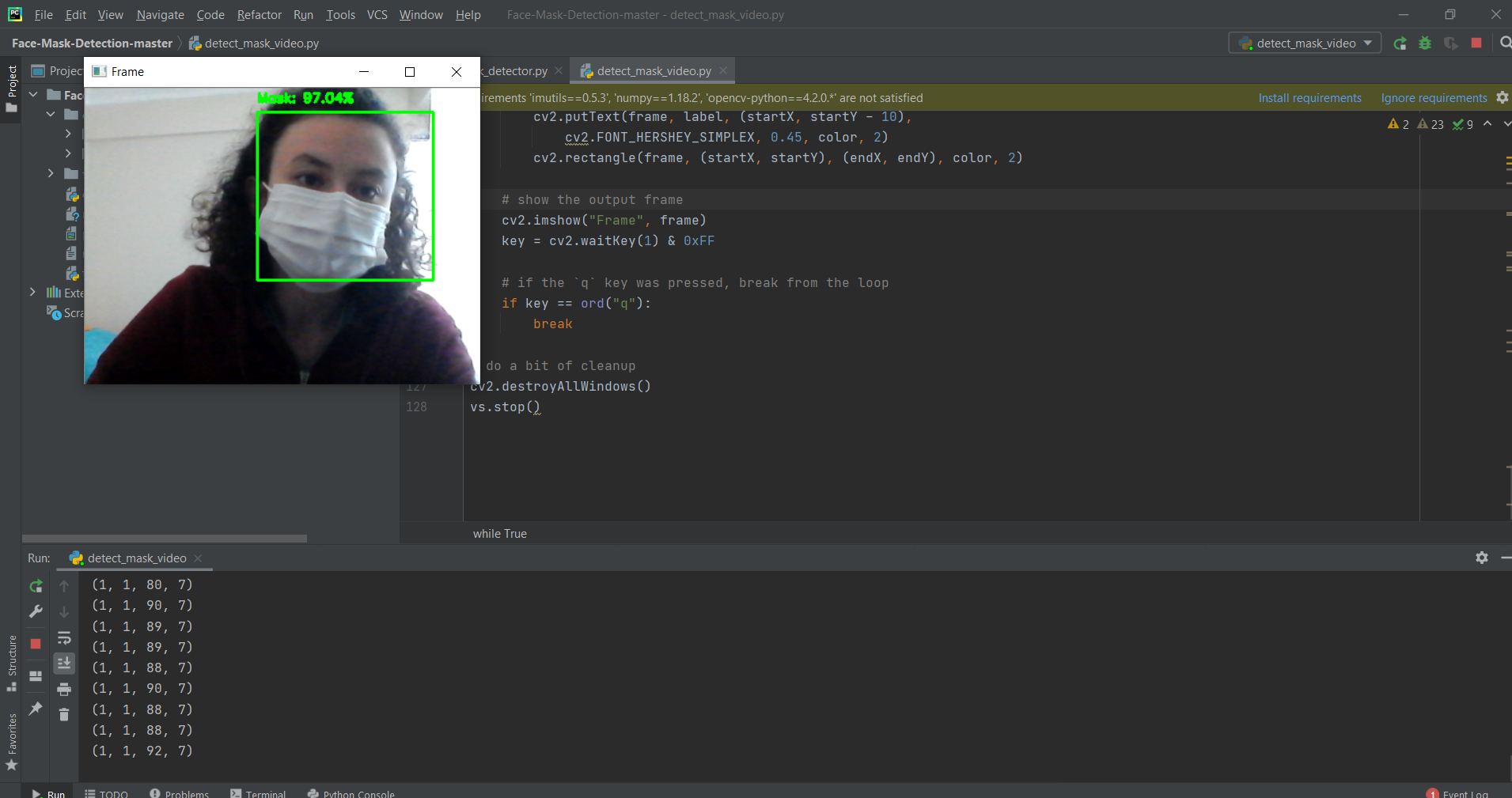Click the warnings count inspection indicator

pyautogui.click(x=1398, y=124)
